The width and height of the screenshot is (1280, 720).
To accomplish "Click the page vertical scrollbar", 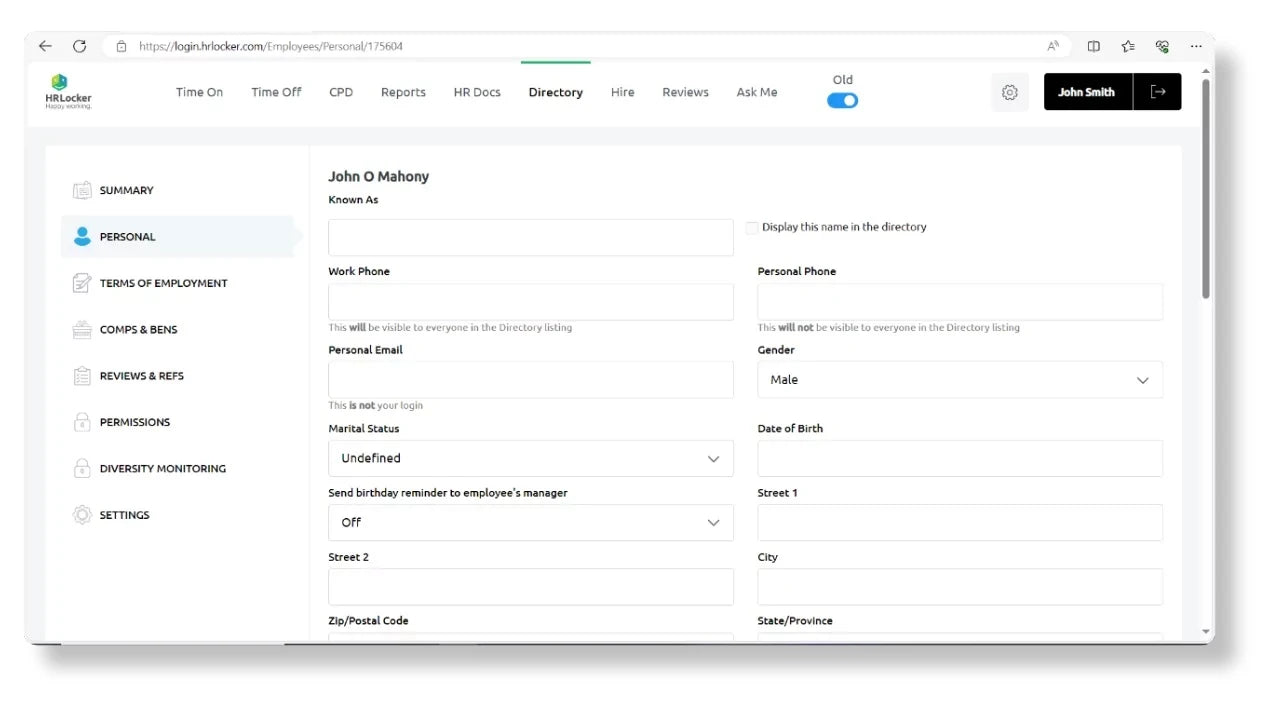I will [1205, 190].
